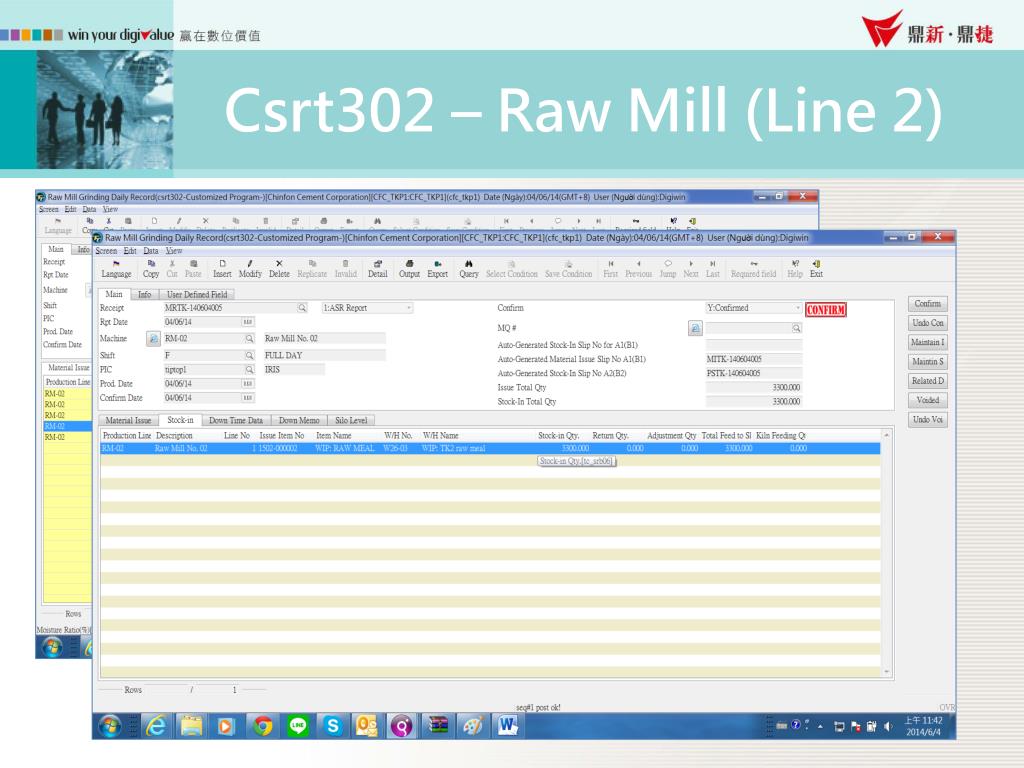Click the Export toolbar icon
Screen dimensions: 1024x768
point(438,264)
